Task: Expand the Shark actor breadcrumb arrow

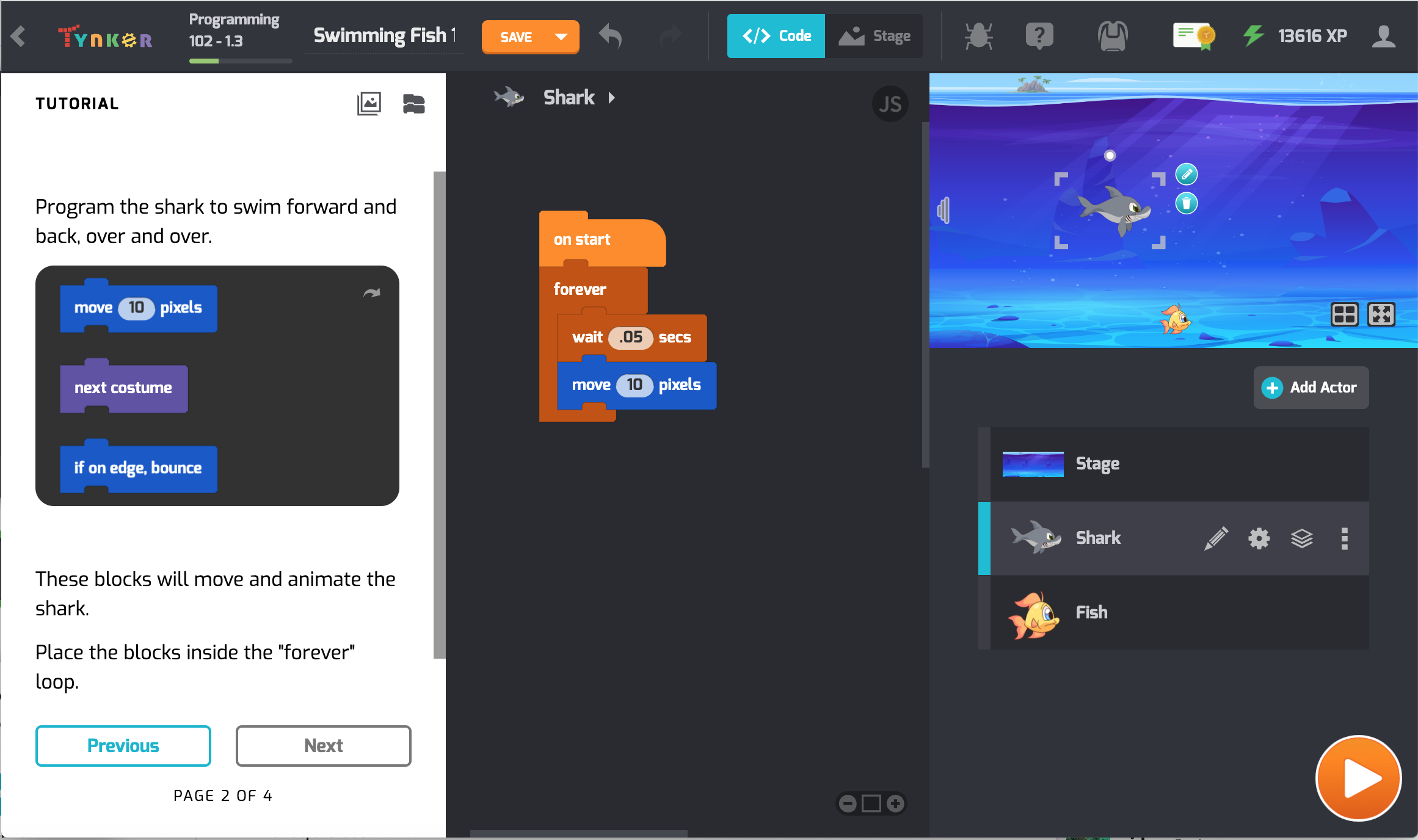Action: (x=611, y=98)
